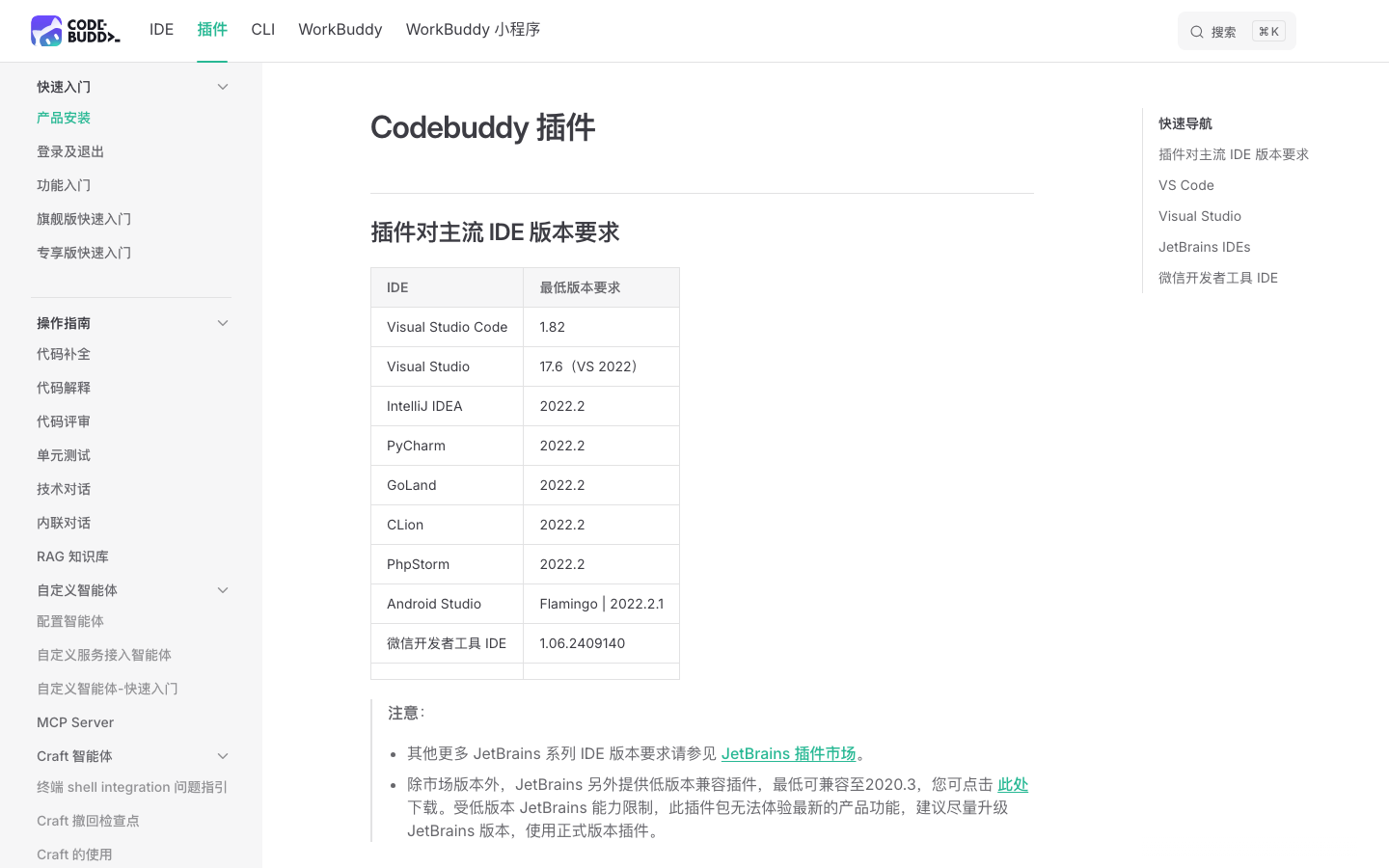The height and width of the screenshot is (868, 1389).
Task: Click the Android Studio table cell
Action: tap(447, 604)
